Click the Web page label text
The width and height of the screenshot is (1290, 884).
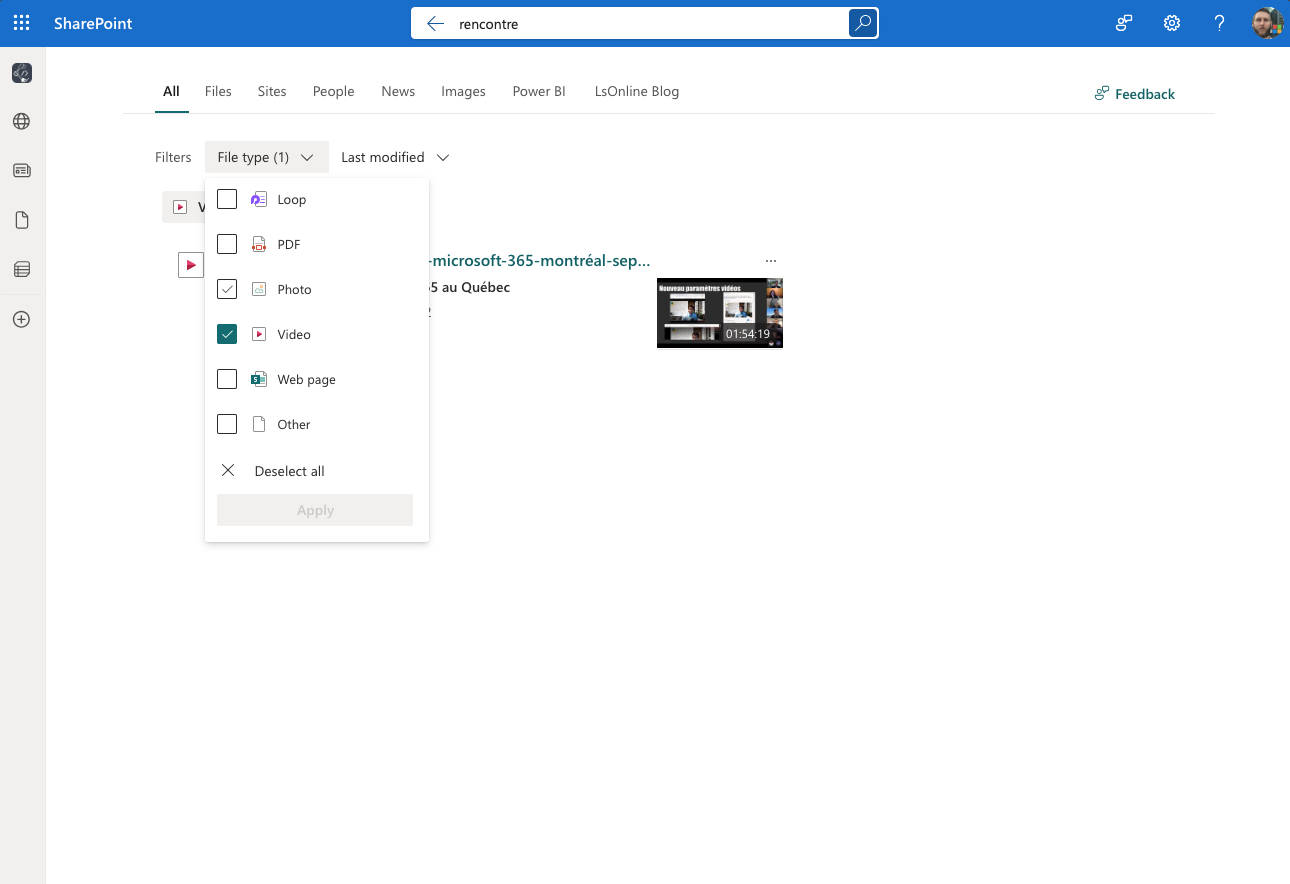tap(306, 379)
